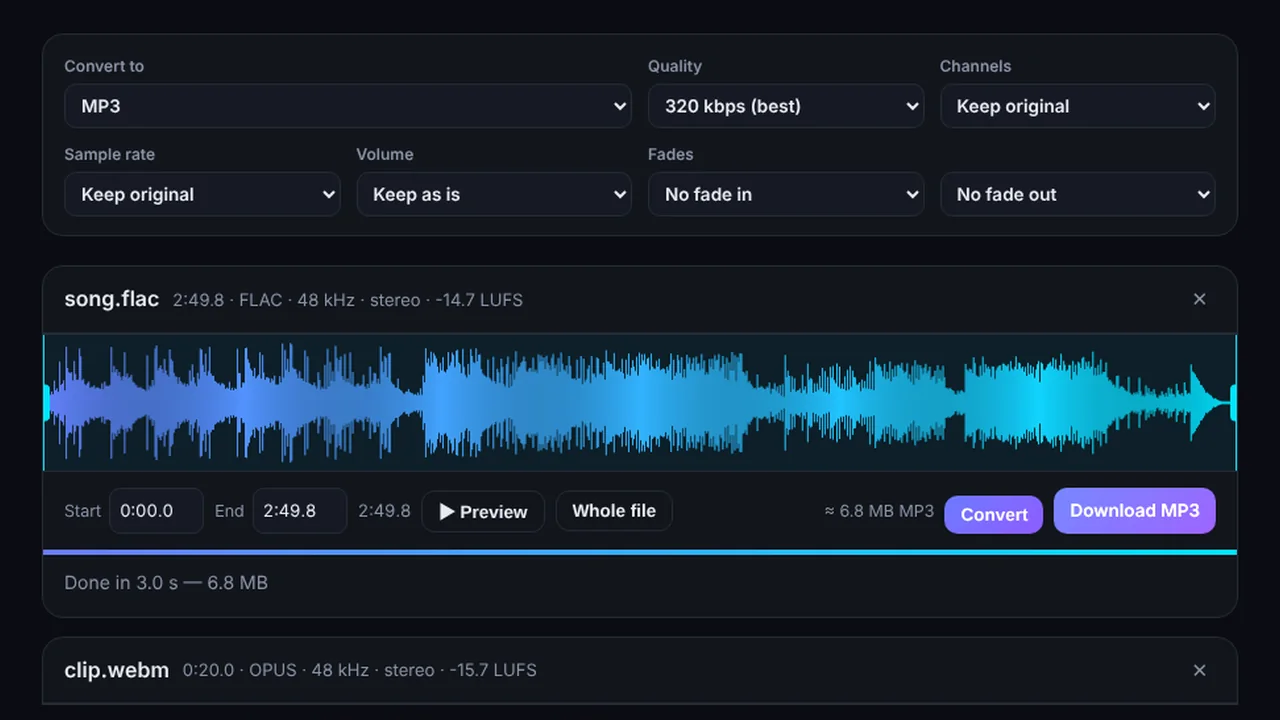This screenshot has width=1280, height=720.
Task: Click the 2:49.8 selection duration beside the End field
Action: coord(385,511)
